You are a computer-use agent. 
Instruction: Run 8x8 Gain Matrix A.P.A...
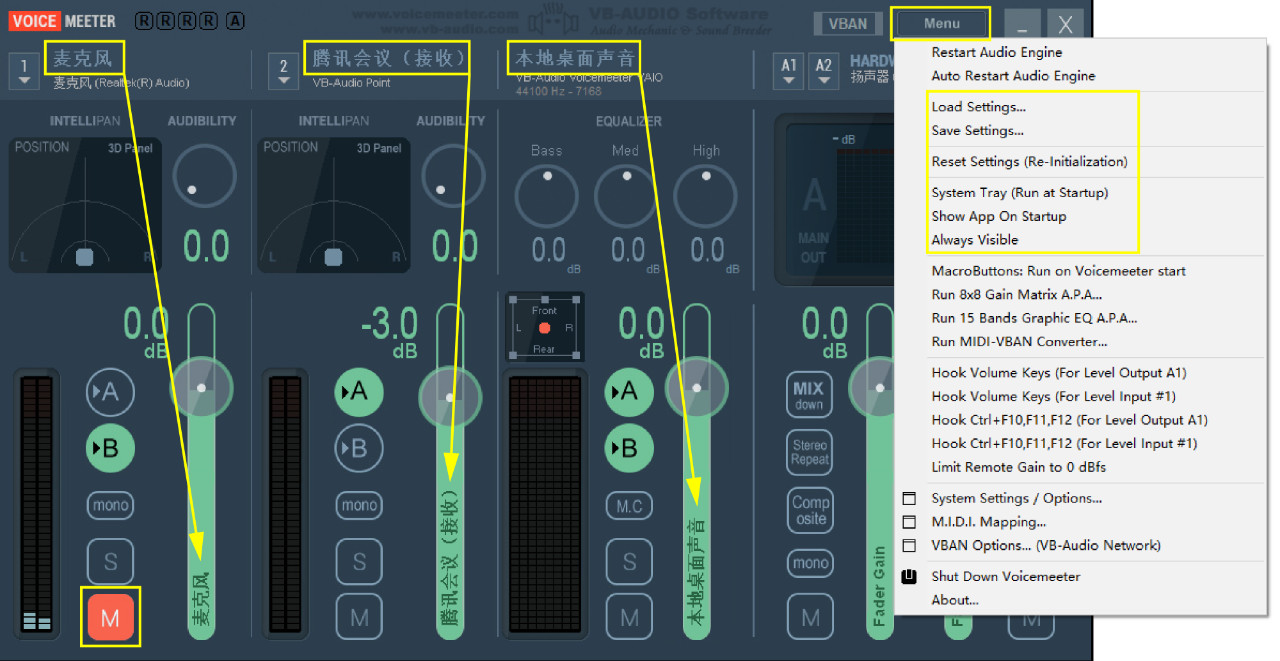(1017, 295)
